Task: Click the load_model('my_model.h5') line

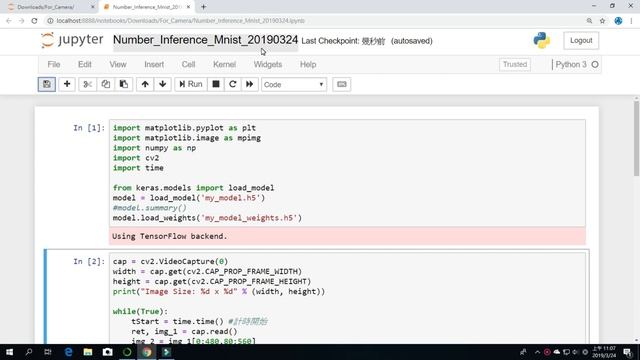Action: click(x=189, y=198)
